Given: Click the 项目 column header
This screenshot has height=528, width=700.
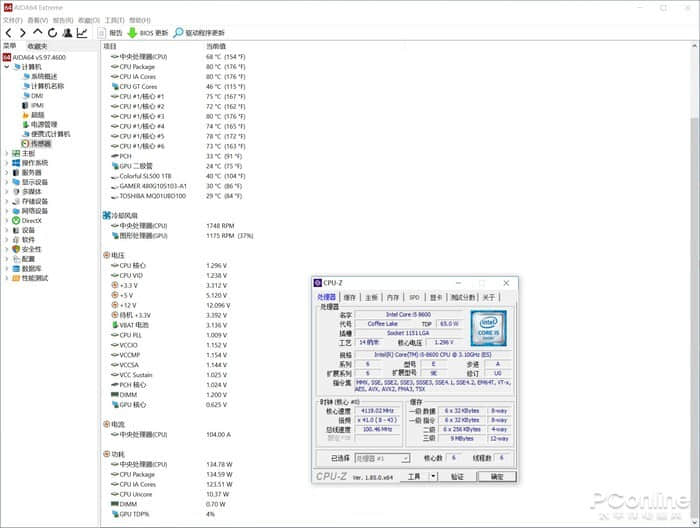Looking at the screenshot, I should [110, 46].
